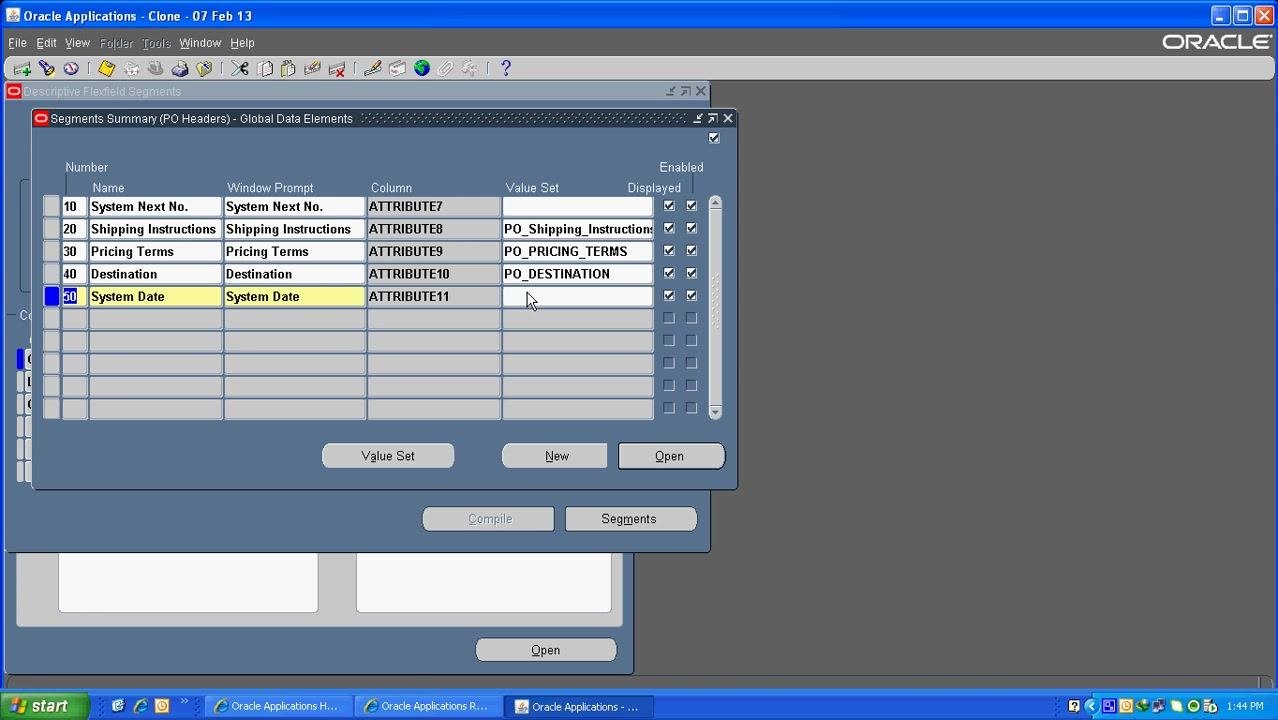Screen dimensions: 1278x720
Task: Click the scroll down arrow of segments list
Action: (x=715, y=411)
